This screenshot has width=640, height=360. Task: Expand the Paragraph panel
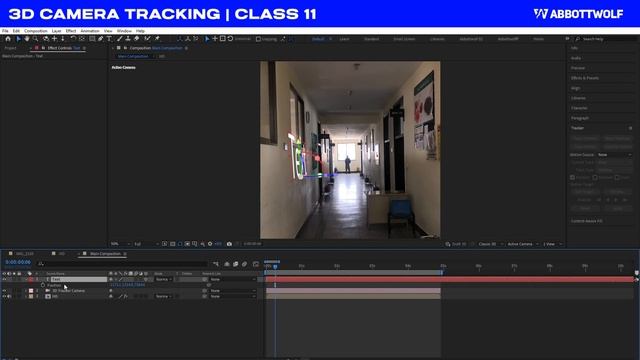(580, 118)
